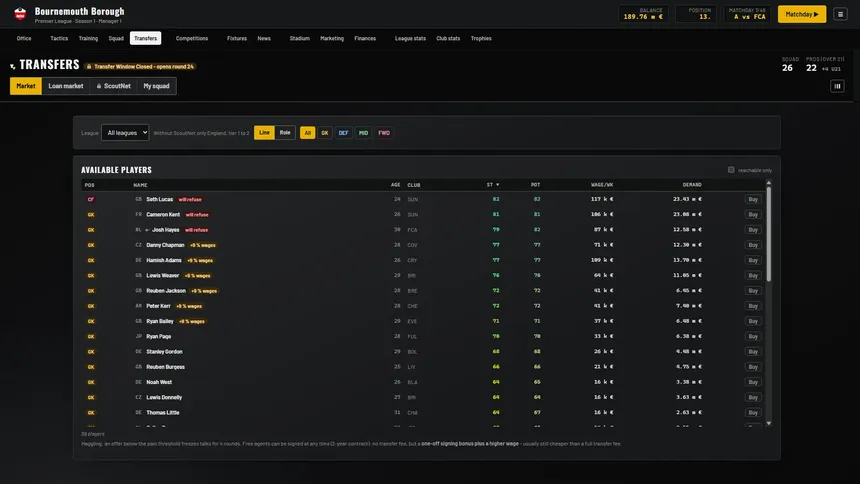
Task: Click the CF position badge for Seth Lucas
Action: point(91,199)
